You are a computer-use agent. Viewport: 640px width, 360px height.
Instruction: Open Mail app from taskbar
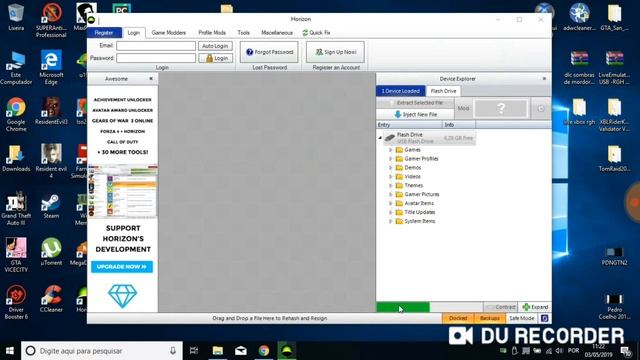pos(241,351)
